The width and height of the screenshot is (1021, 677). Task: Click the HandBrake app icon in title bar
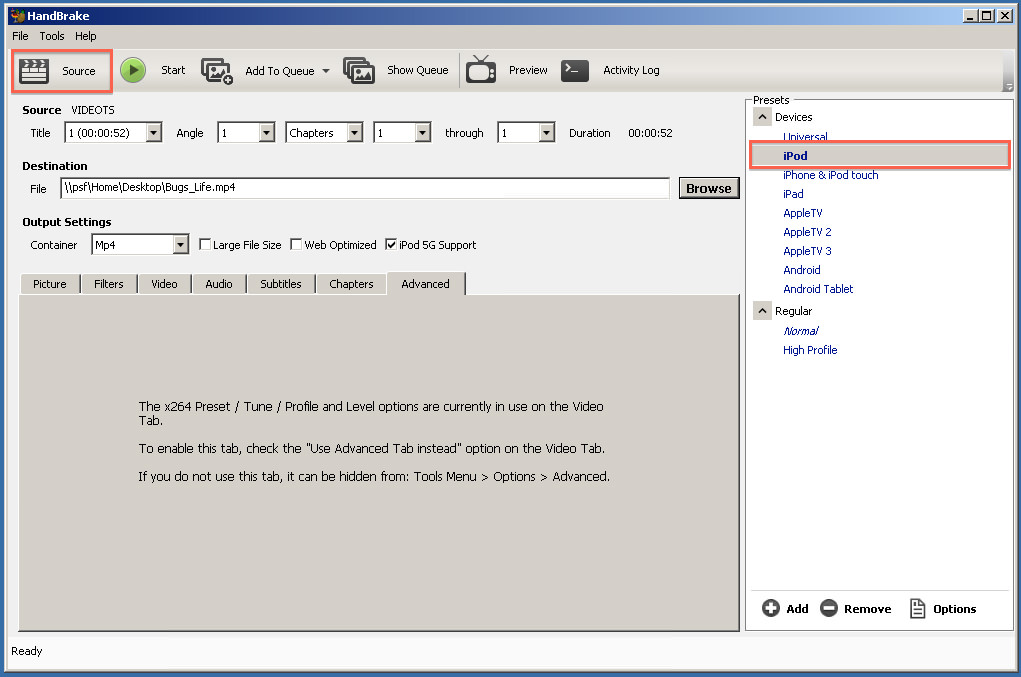tap(18, 16)
